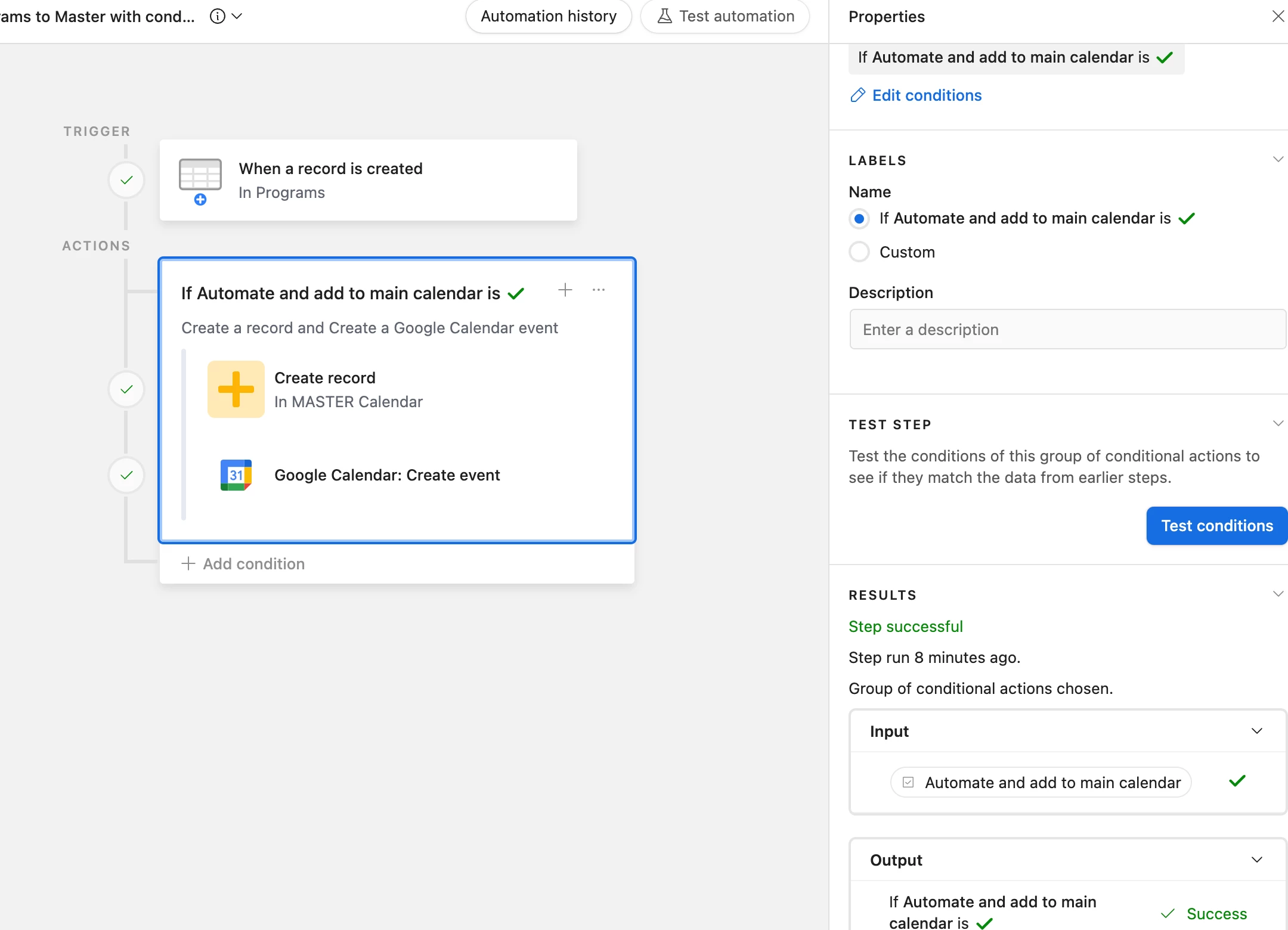Collapse the Test Step section
Screen dimensions: 1288x930
click(1278, 424)
